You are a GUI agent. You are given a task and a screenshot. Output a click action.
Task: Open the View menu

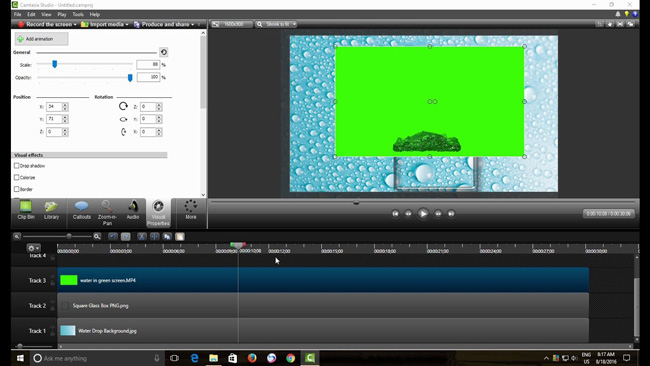coord(46,15)
